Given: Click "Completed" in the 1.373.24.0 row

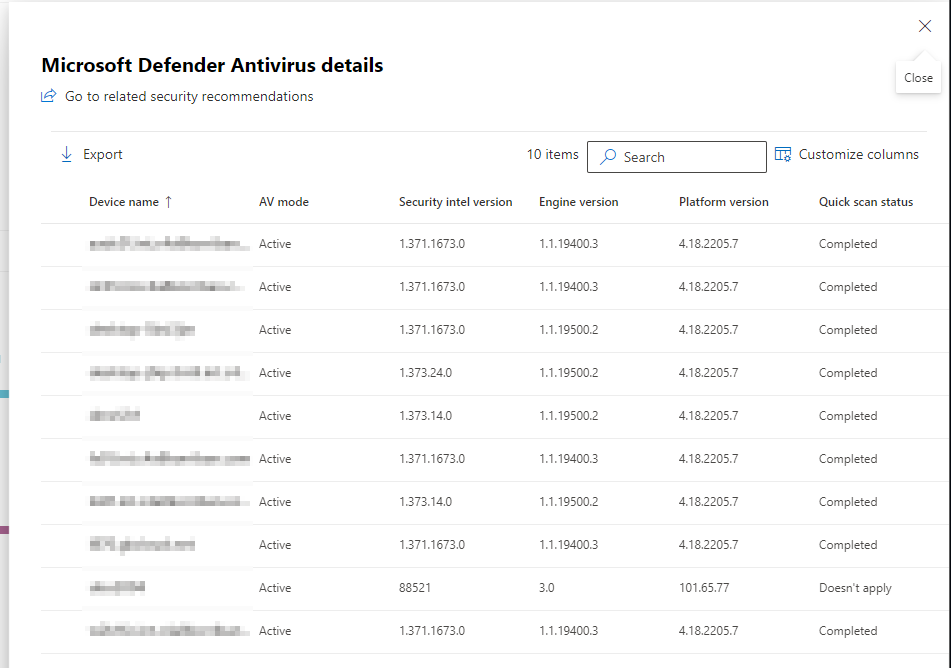Looking at the screenshot, I should coord(847,373).
